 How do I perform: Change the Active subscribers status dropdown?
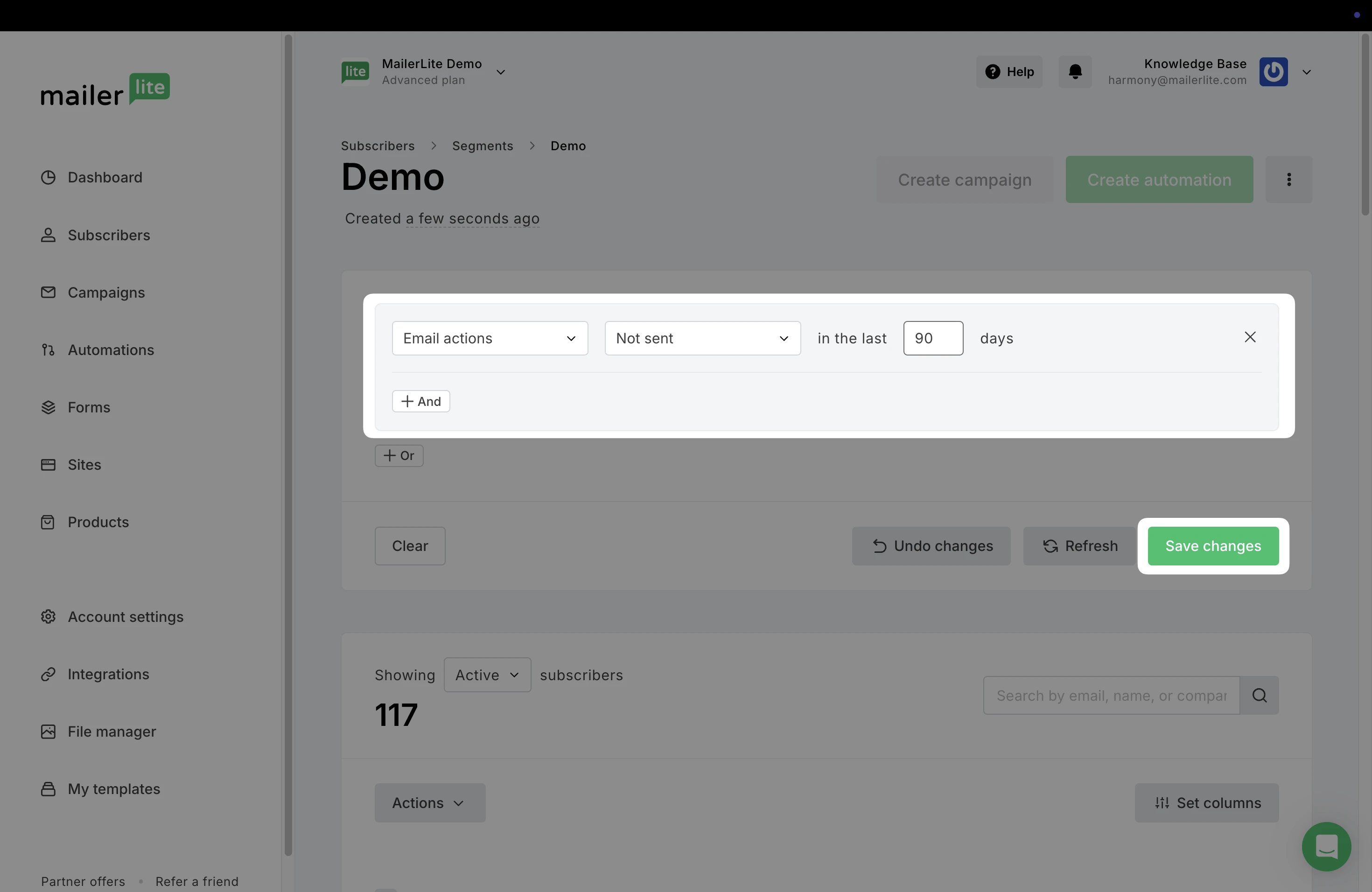pos(487,675)
